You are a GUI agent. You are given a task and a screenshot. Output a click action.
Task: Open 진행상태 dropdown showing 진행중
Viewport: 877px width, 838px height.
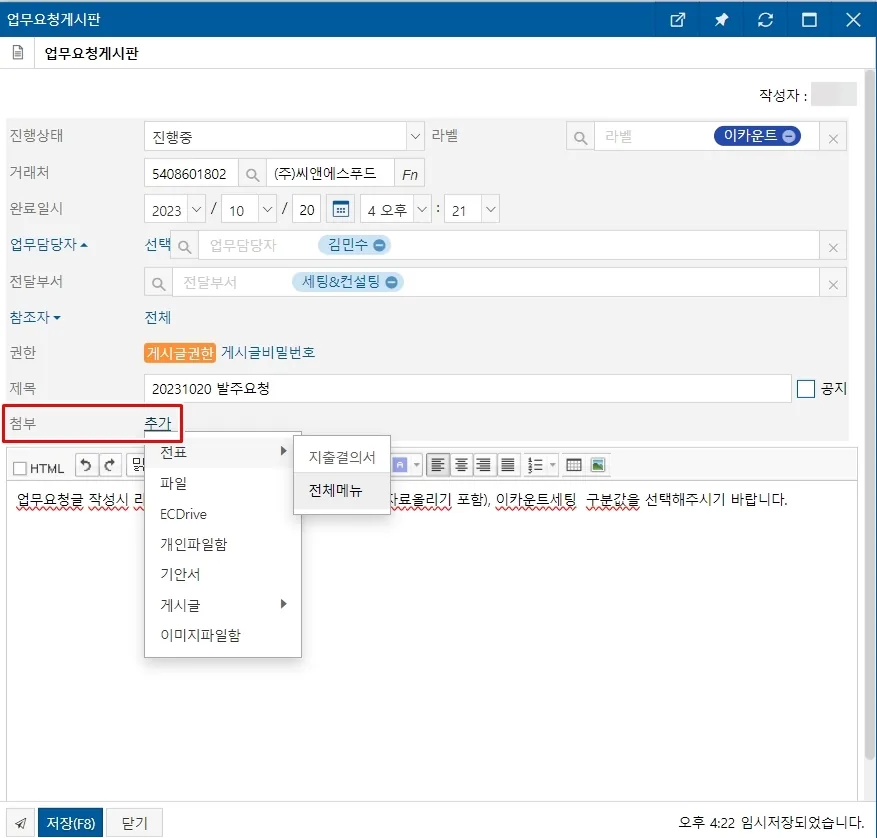click(284, 136)
